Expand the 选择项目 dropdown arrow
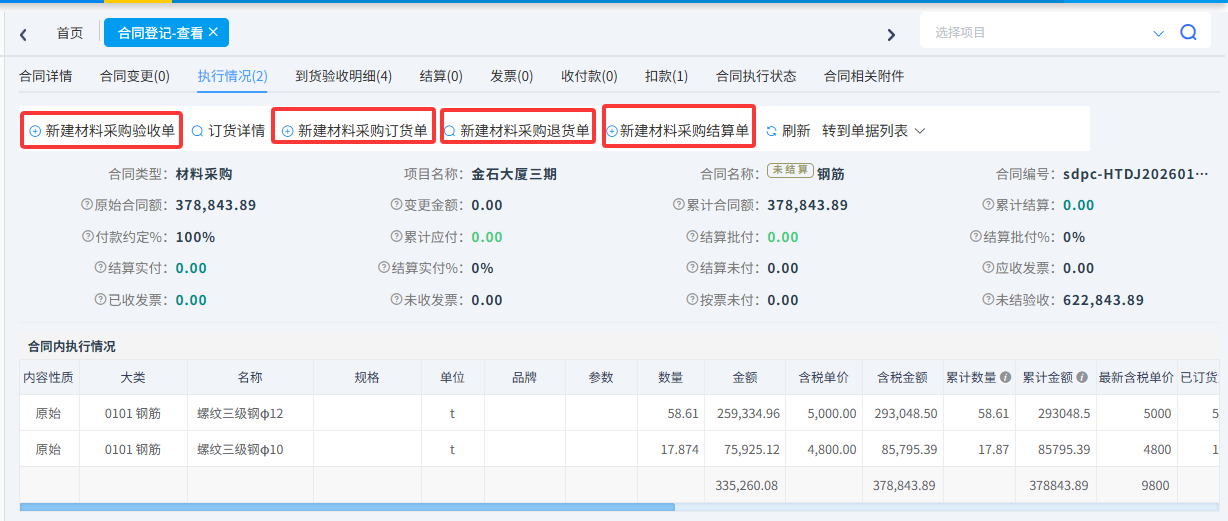This screenshot has width=1228, height=521. pos(1158,33)
